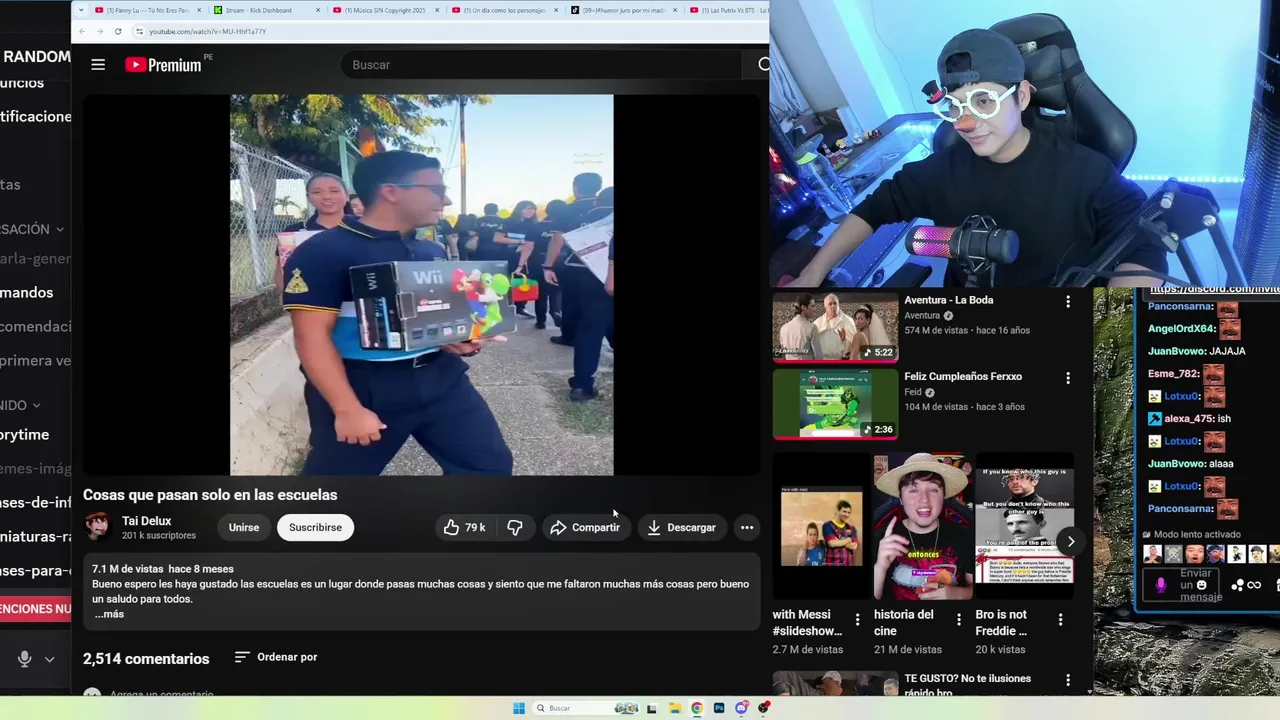Open Aventura - La Boda title link
1280x720 pixels.
click(949, 300)
